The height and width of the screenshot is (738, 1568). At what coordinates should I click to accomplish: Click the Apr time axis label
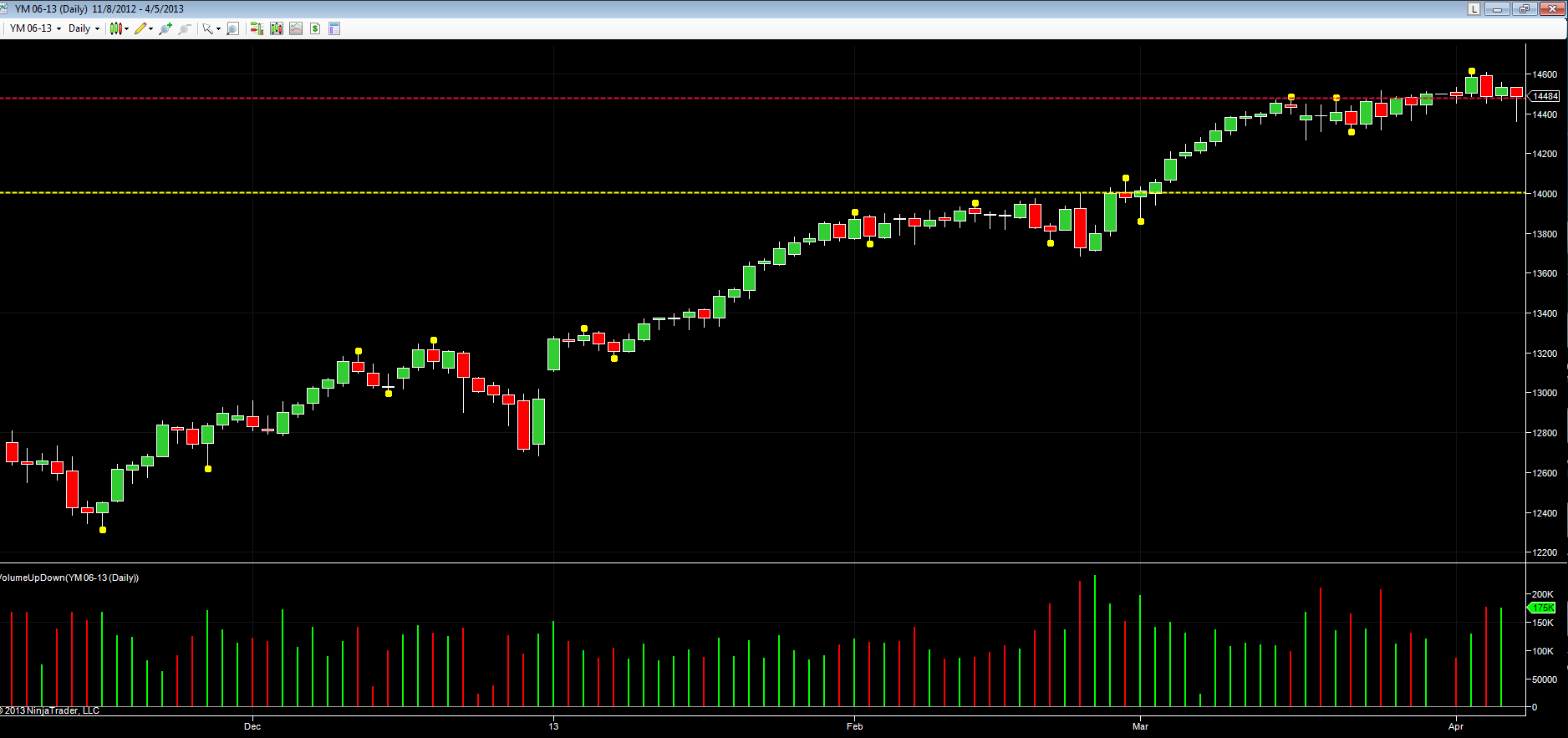pyautogui.click(x=1456, y=726)
